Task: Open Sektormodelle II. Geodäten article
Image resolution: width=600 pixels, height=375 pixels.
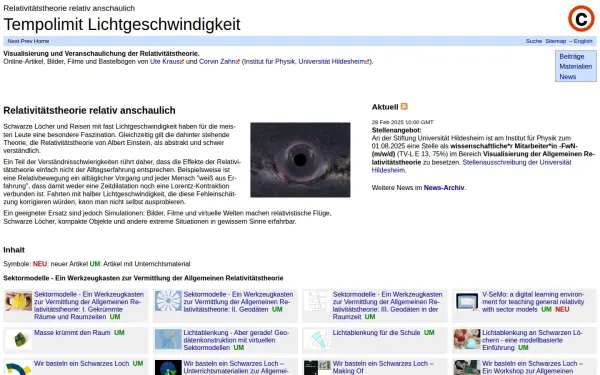Action: (x=238, y=302)
